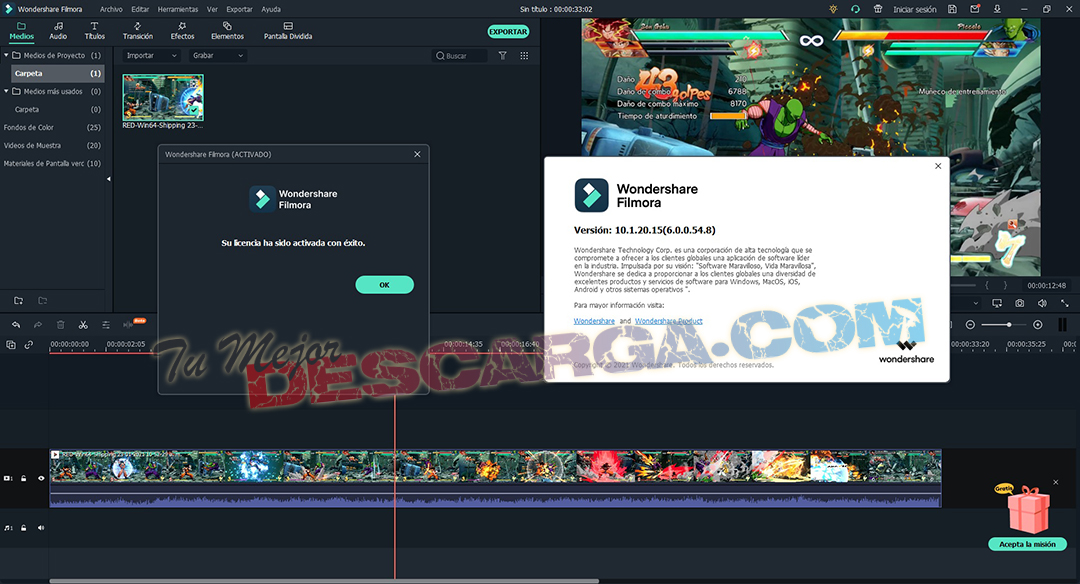
Task: Select the highlighted Carpeta folder
Action: pyautogui.click(x=57, y=73)
